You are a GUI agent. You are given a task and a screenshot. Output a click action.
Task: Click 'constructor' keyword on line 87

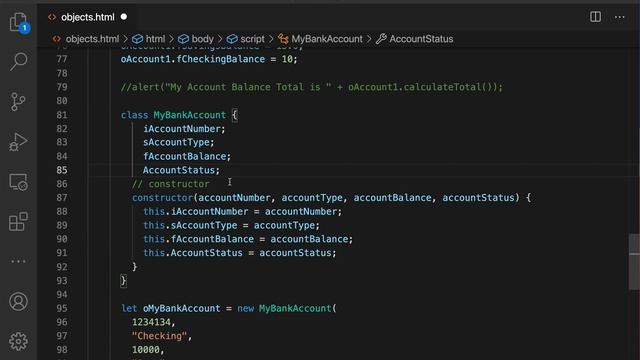tap(162, 198)
